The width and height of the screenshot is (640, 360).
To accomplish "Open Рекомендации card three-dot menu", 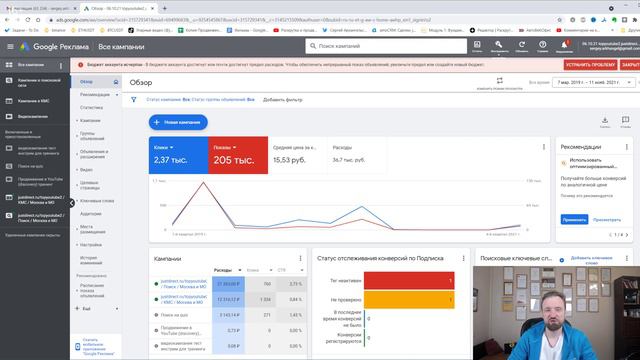I will [627, 147].
